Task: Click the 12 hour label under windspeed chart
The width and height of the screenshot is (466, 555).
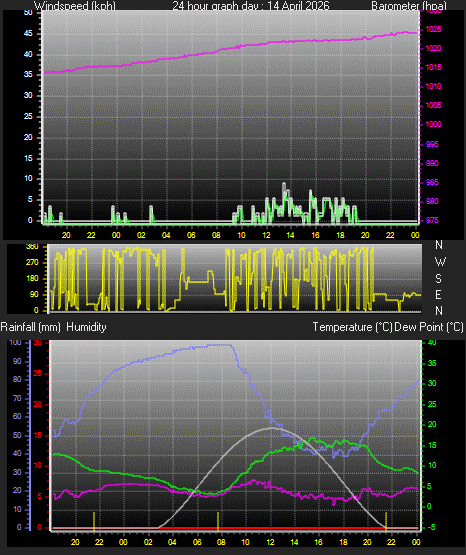Action: click(x=266, y=235)
